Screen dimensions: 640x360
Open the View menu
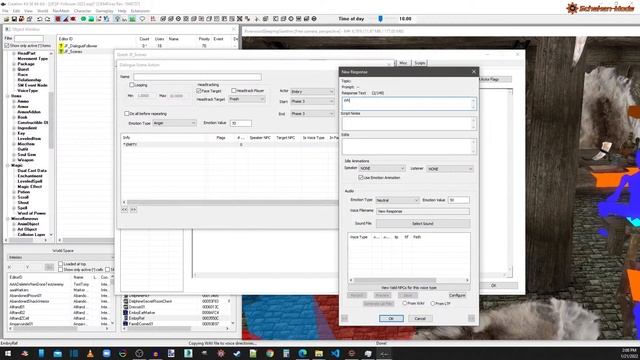click(x=28, y=11)
